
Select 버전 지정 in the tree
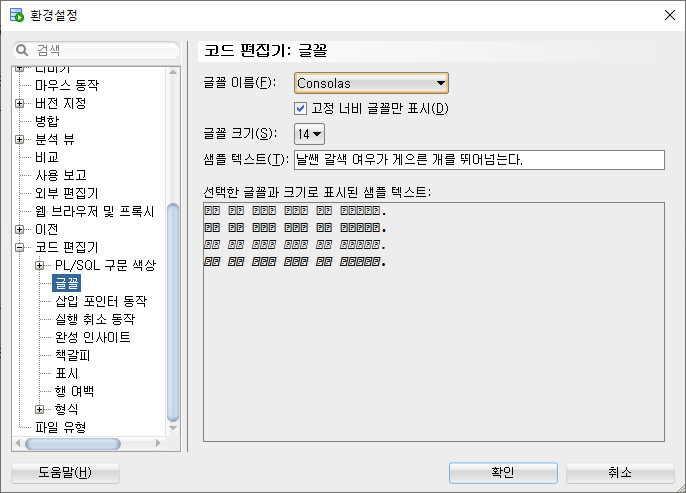(x=60, y=104)
